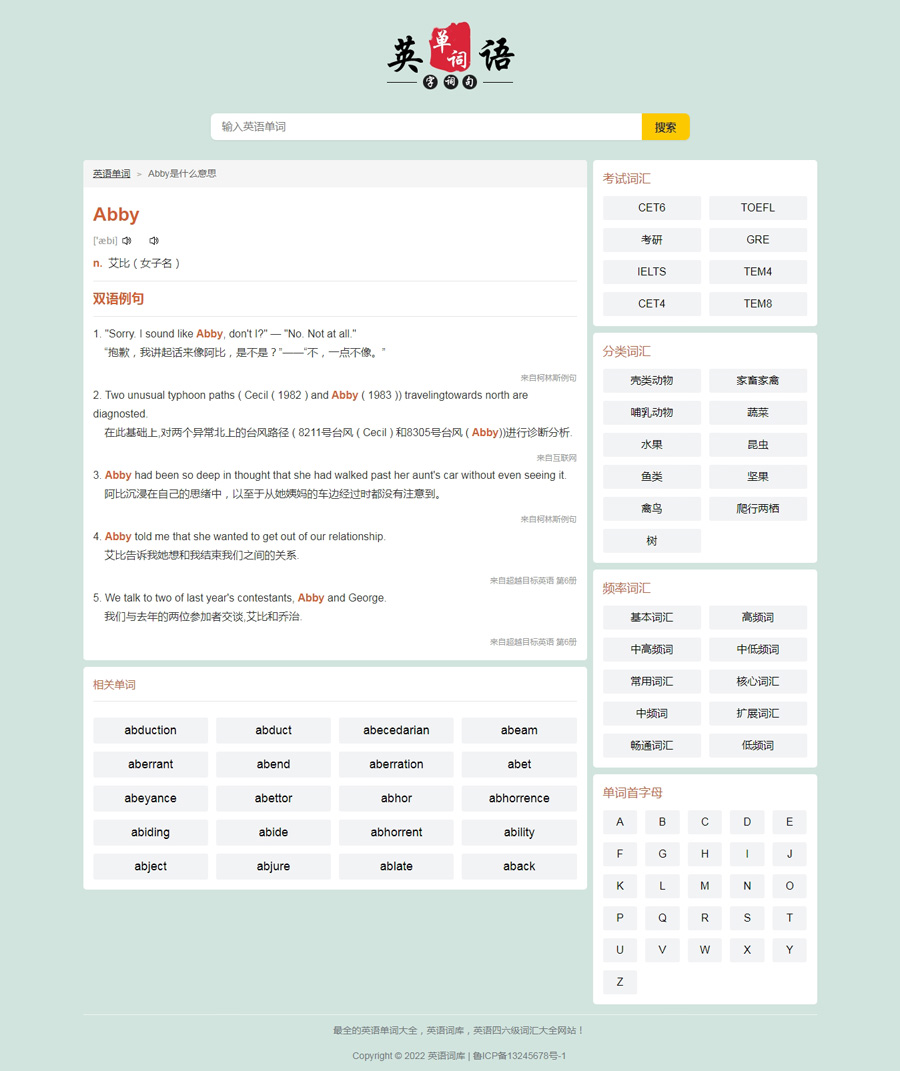Choose the 高频词 frequency list
Viewport: 900px width, 1071px height.
(x=758, y=618)
